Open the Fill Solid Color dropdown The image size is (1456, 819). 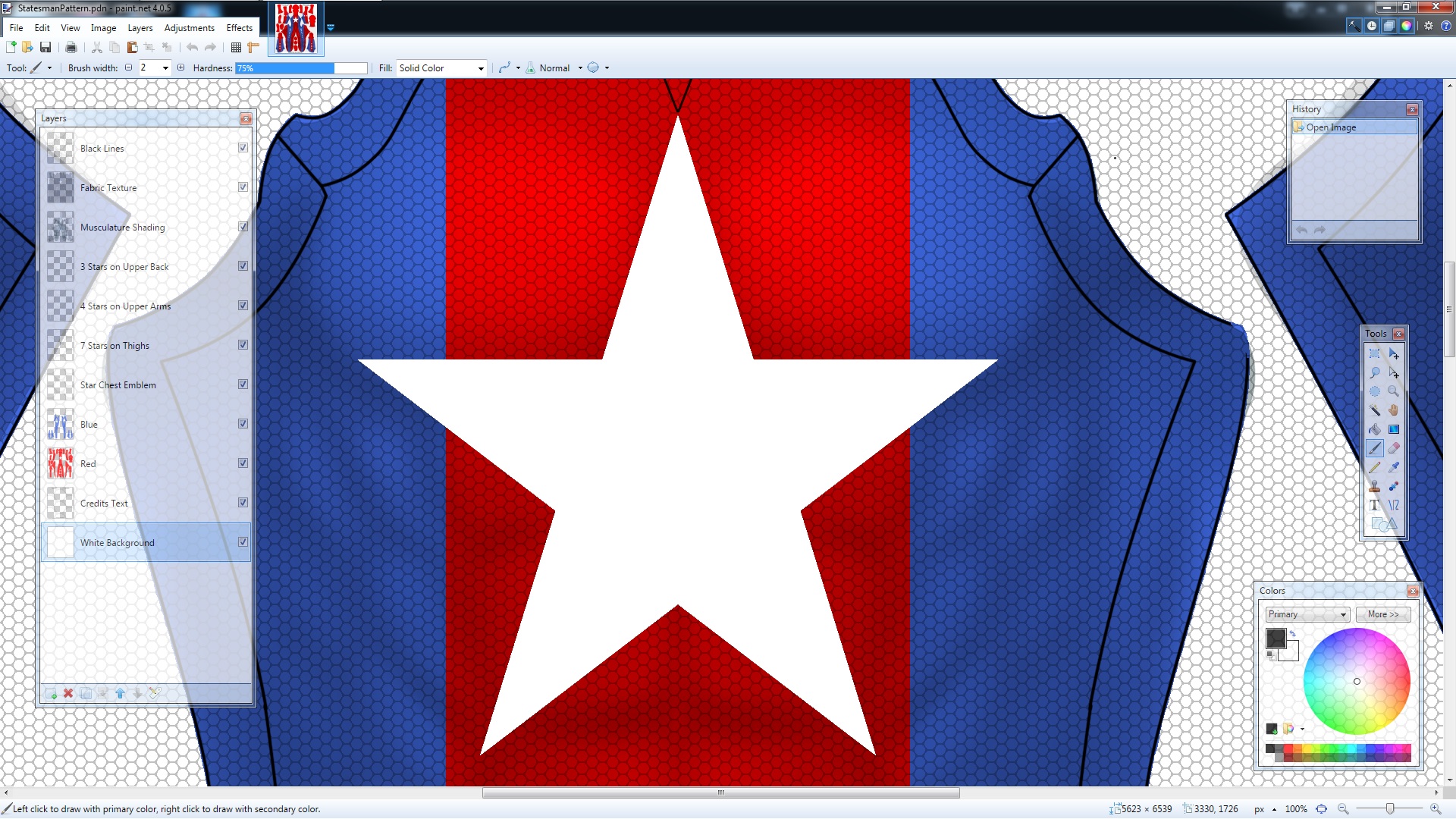[x=441, y=68]
